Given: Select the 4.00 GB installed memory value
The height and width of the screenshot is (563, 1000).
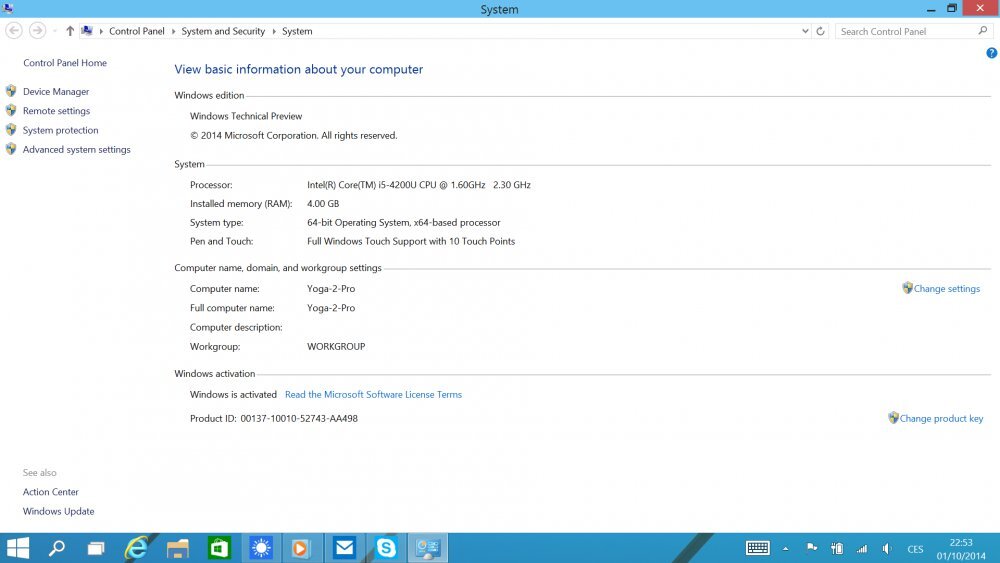Looking at the screenshot, I should click(323, 204).
